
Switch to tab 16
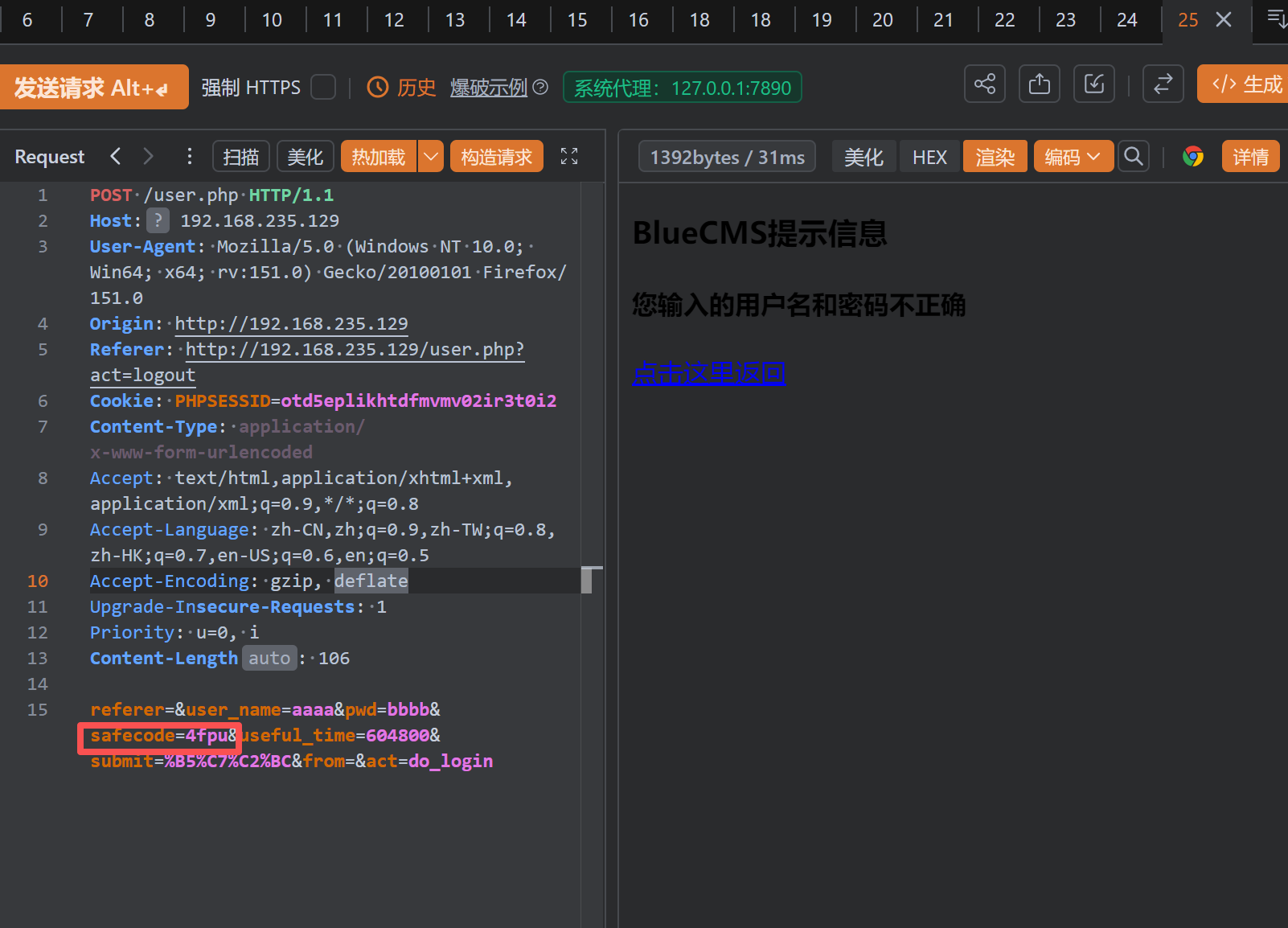[638, 19]
